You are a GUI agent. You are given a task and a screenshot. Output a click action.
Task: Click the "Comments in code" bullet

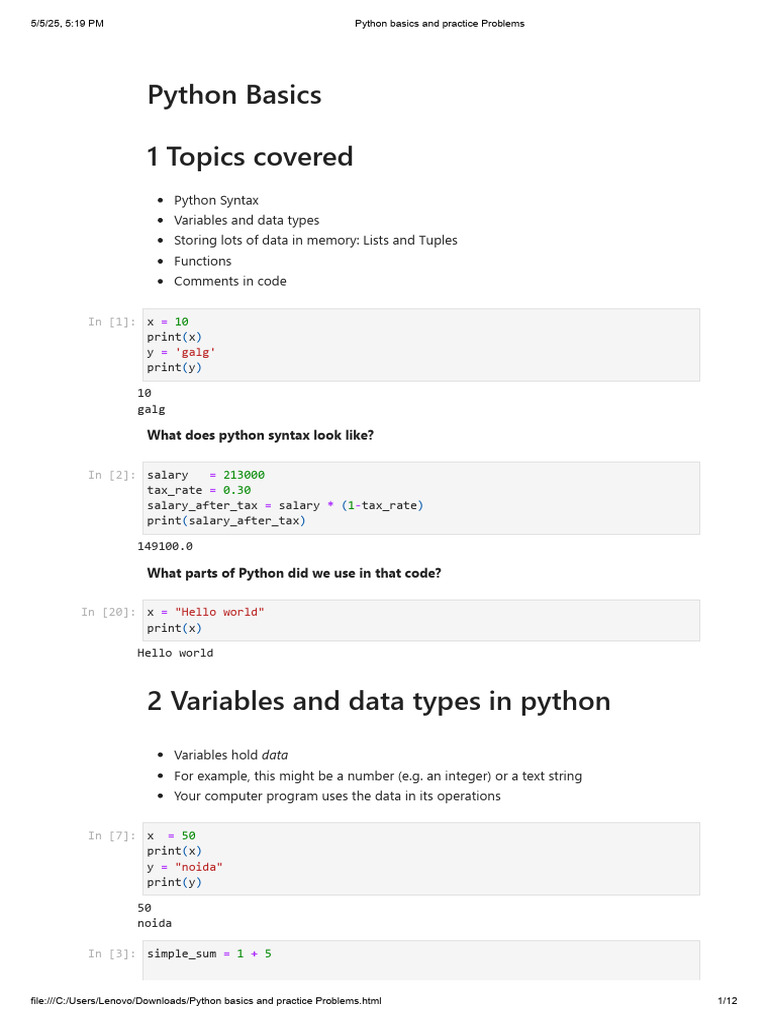pos(230,281)
